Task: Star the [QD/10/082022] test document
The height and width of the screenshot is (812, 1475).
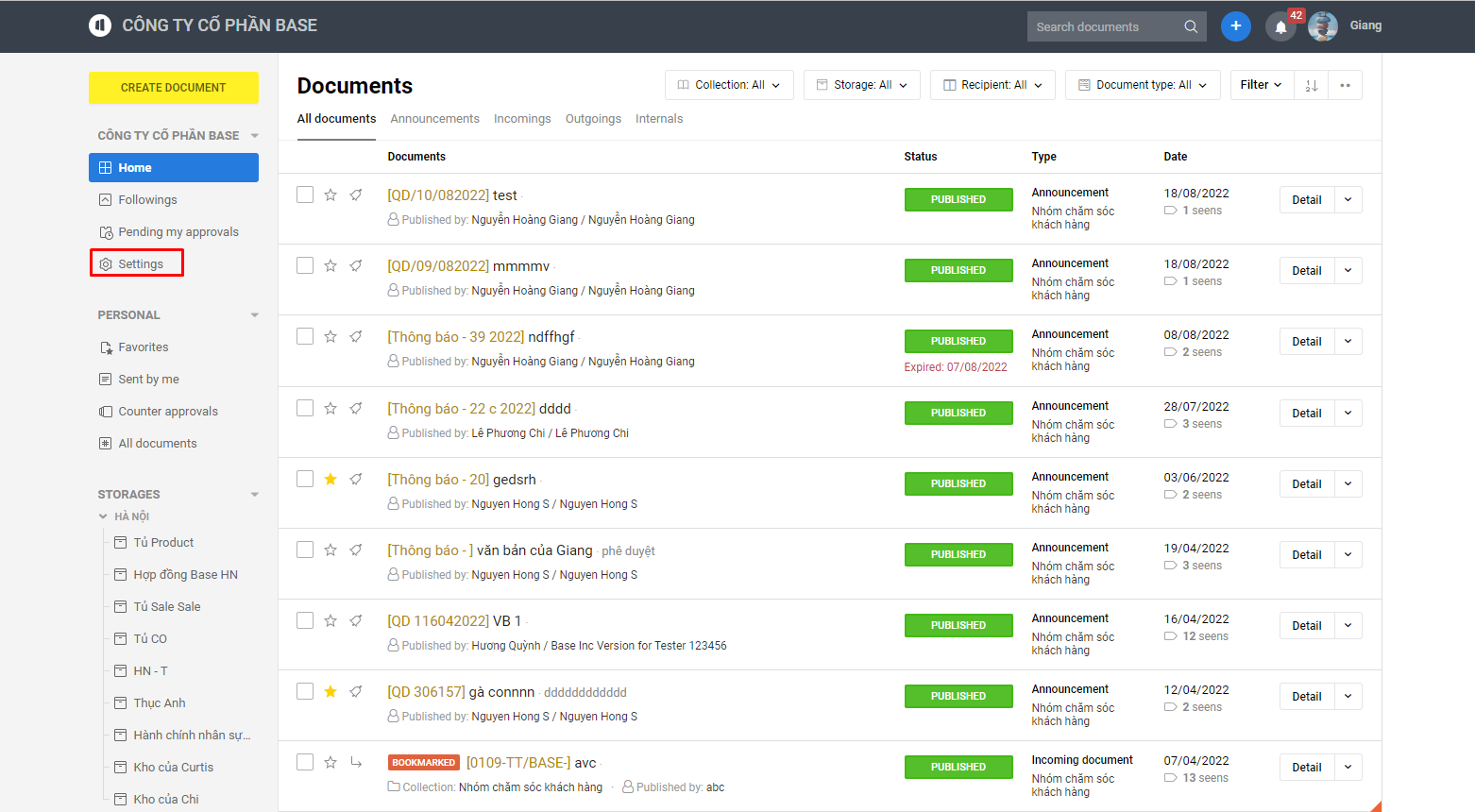Action: point(331,195)
